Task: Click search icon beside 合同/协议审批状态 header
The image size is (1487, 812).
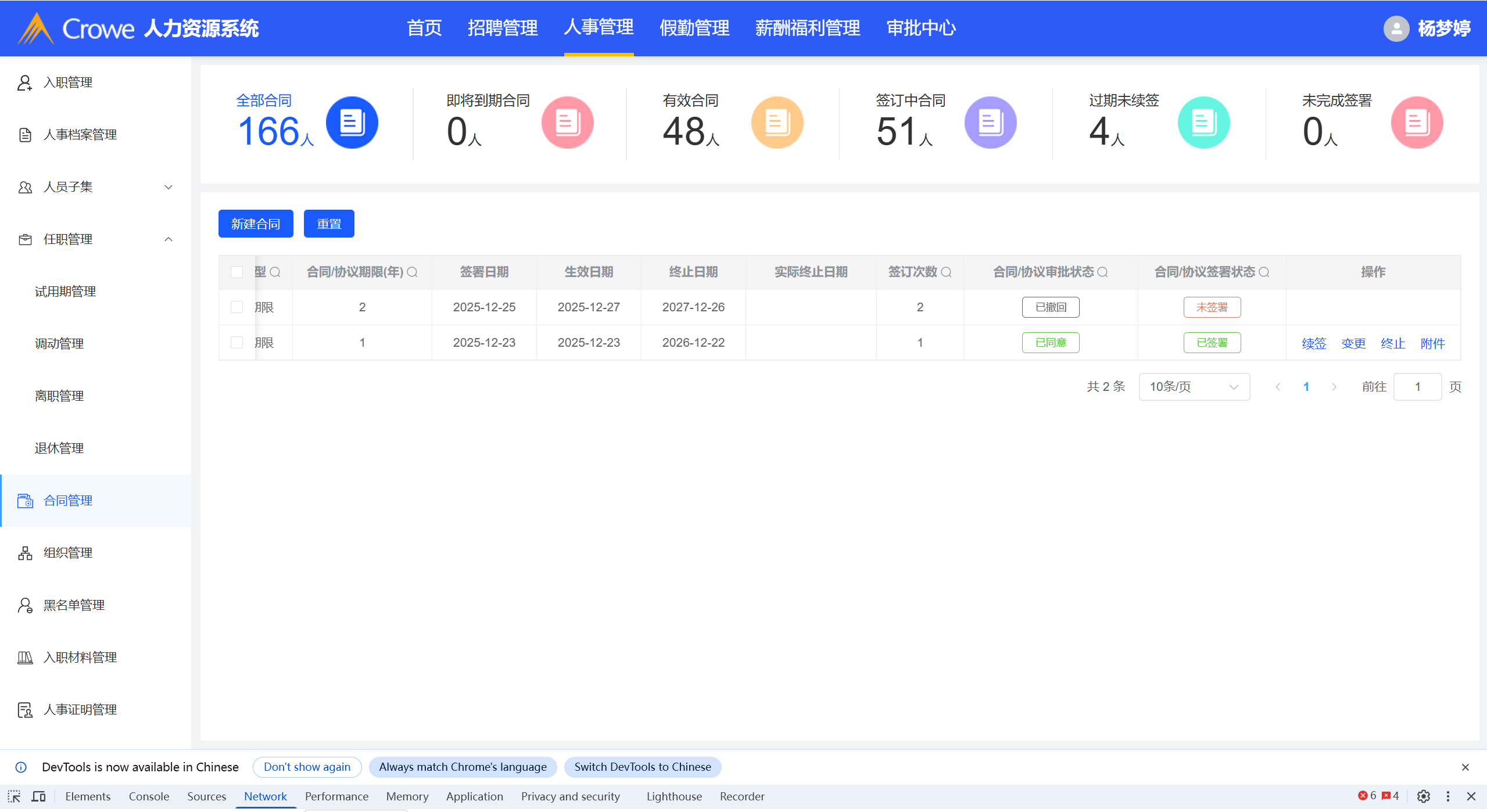Action: 1102,272
